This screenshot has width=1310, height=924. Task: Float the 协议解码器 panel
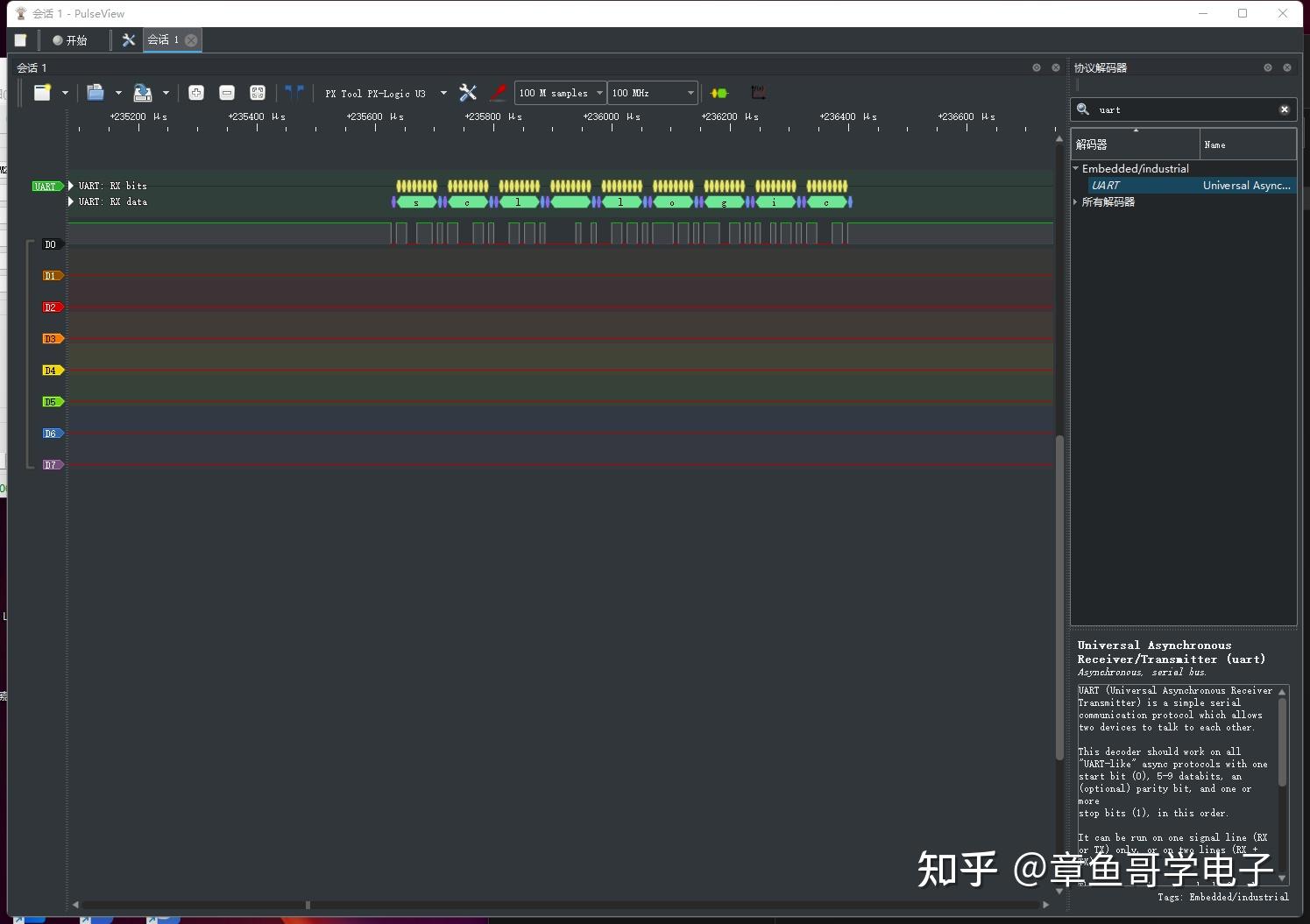tap(1268, 67)
